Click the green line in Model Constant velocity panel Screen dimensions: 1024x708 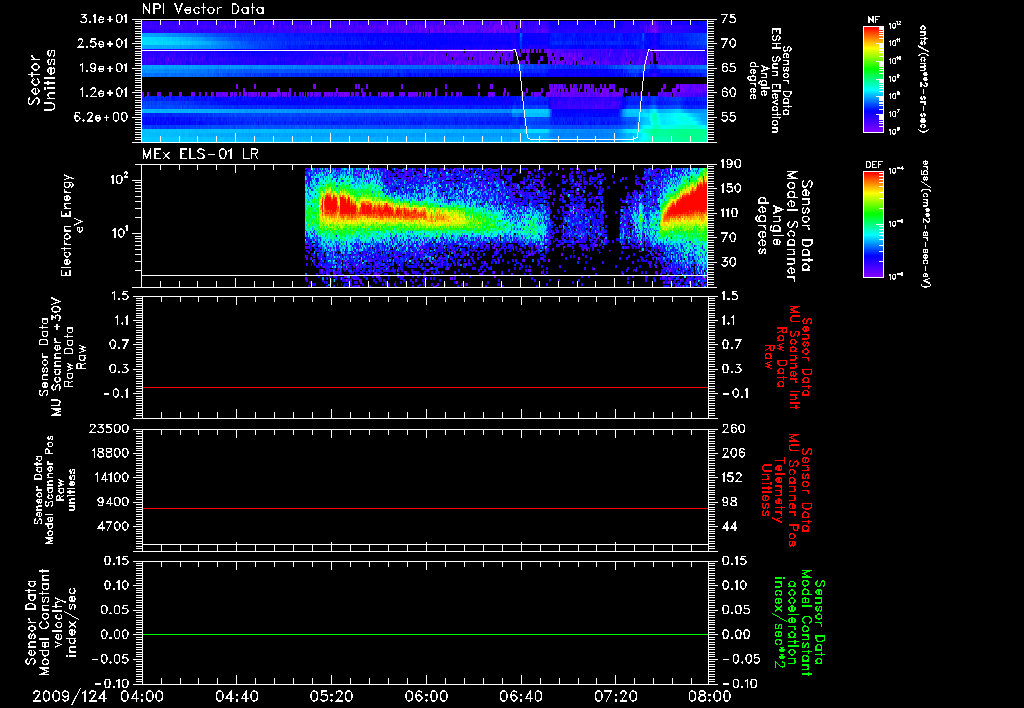(x=424, y=634)
